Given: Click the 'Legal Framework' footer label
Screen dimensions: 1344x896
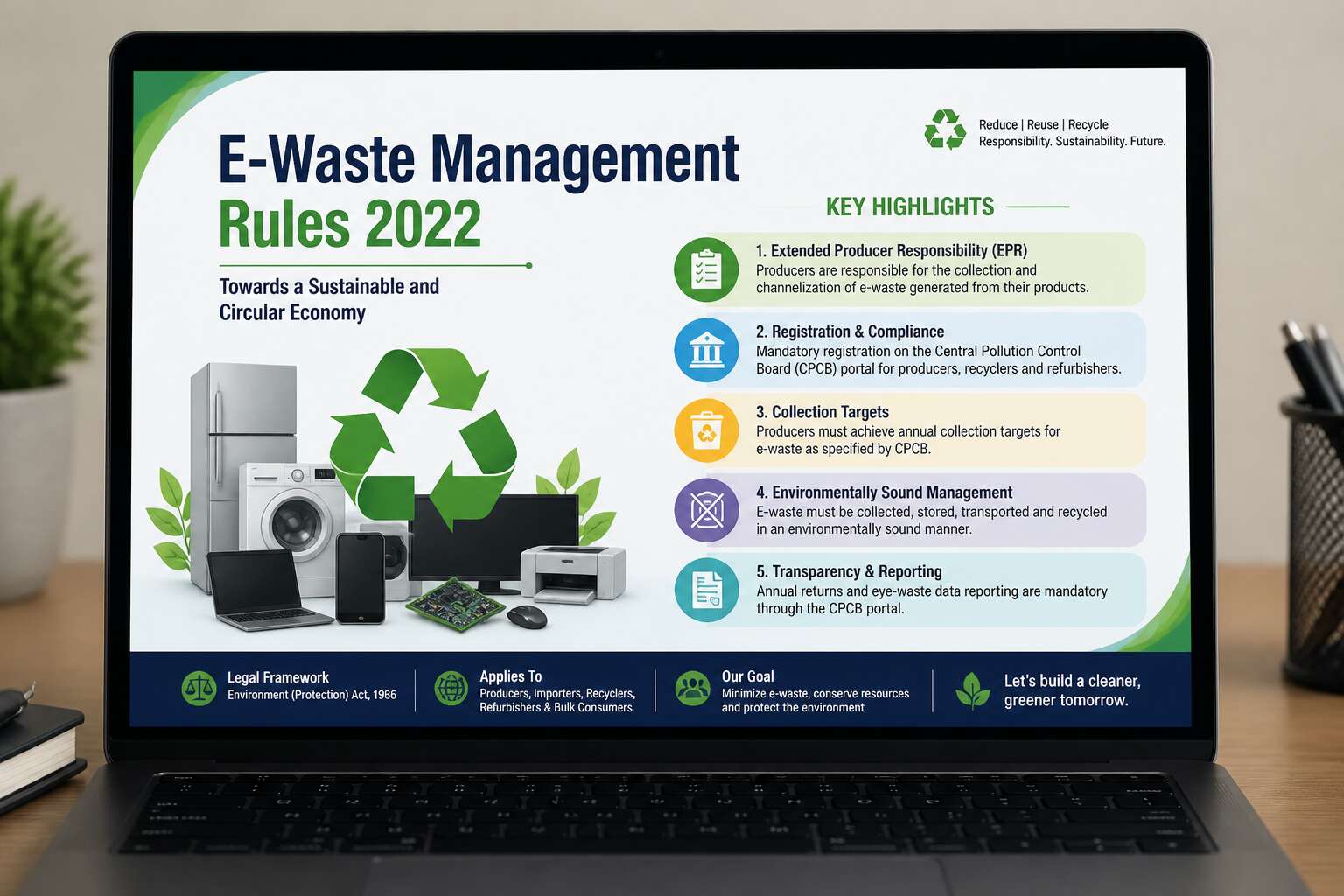Looking at the screenshot, I should [278, 677].
